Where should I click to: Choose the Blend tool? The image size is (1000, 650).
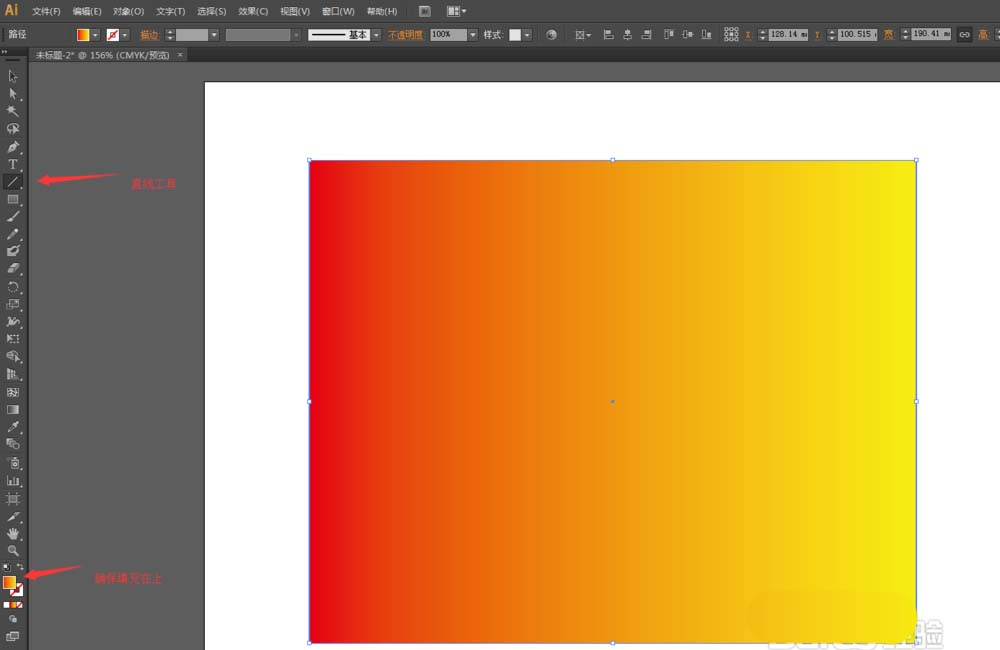(x=13, y=444)
